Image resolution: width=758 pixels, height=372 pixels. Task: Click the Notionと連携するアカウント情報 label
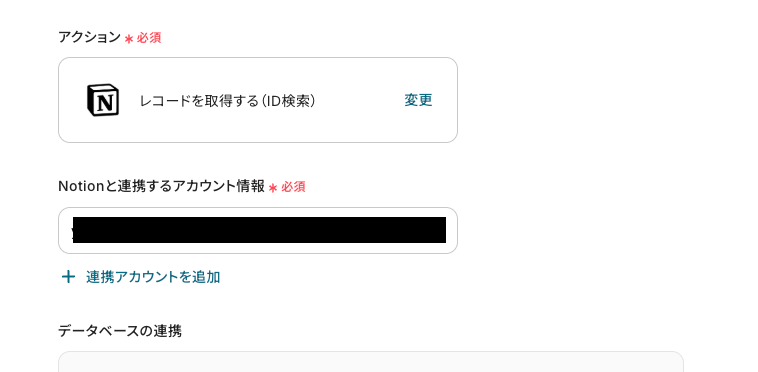(161, 186)
